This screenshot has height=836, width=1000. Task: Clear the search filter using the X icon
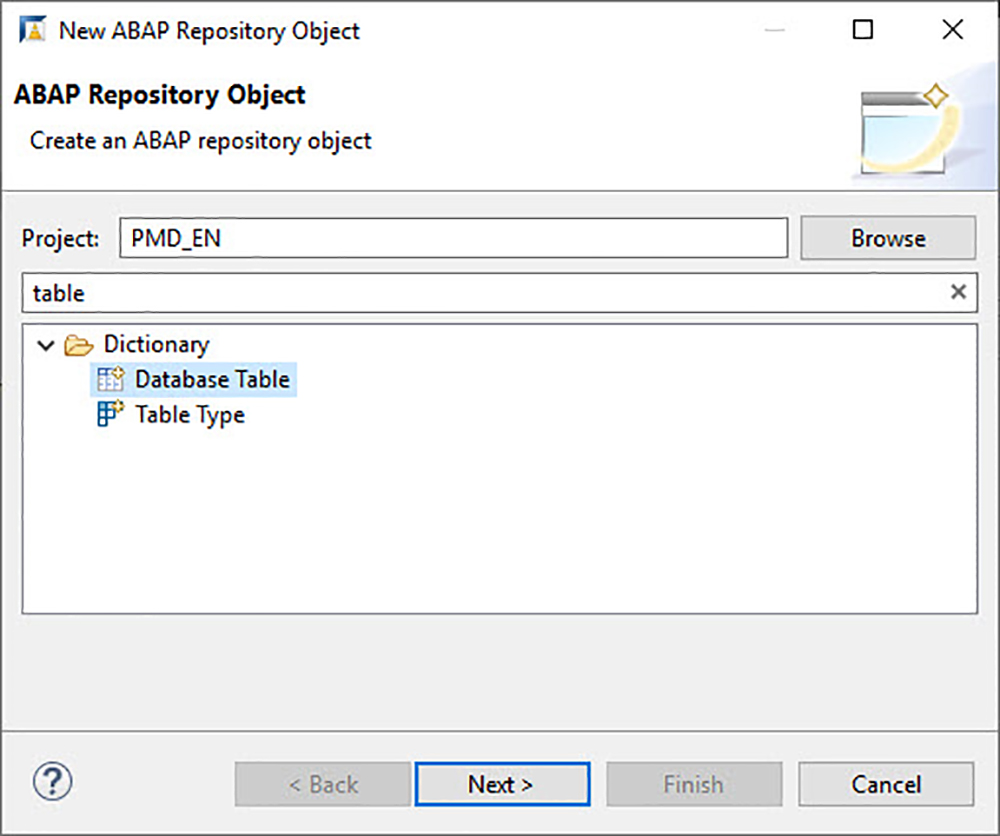click(958, 292)
